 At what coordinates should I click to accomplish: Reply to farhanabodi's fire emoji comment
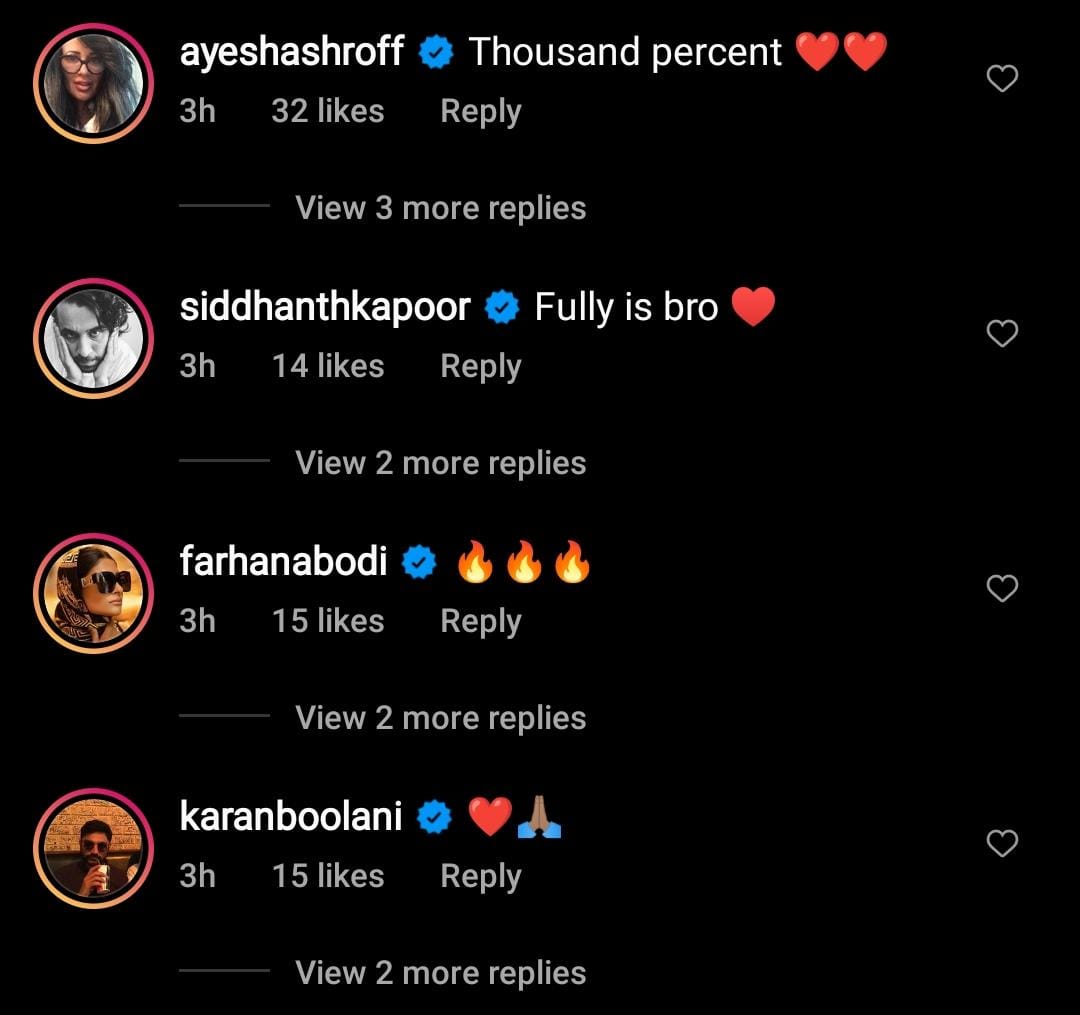pos(480,620)
